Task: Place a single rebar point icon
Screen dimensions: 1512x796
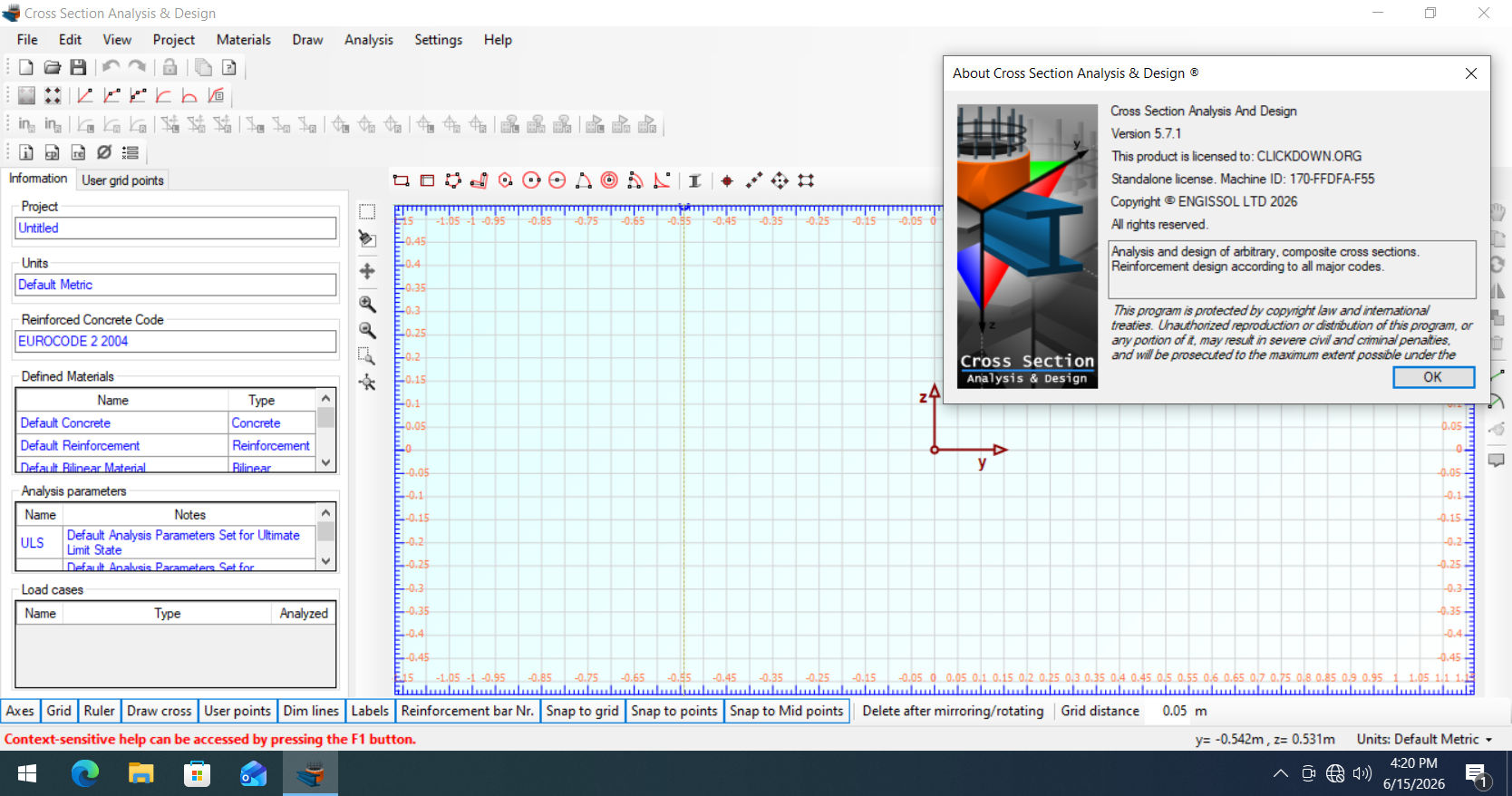Action: pos(727,180)
